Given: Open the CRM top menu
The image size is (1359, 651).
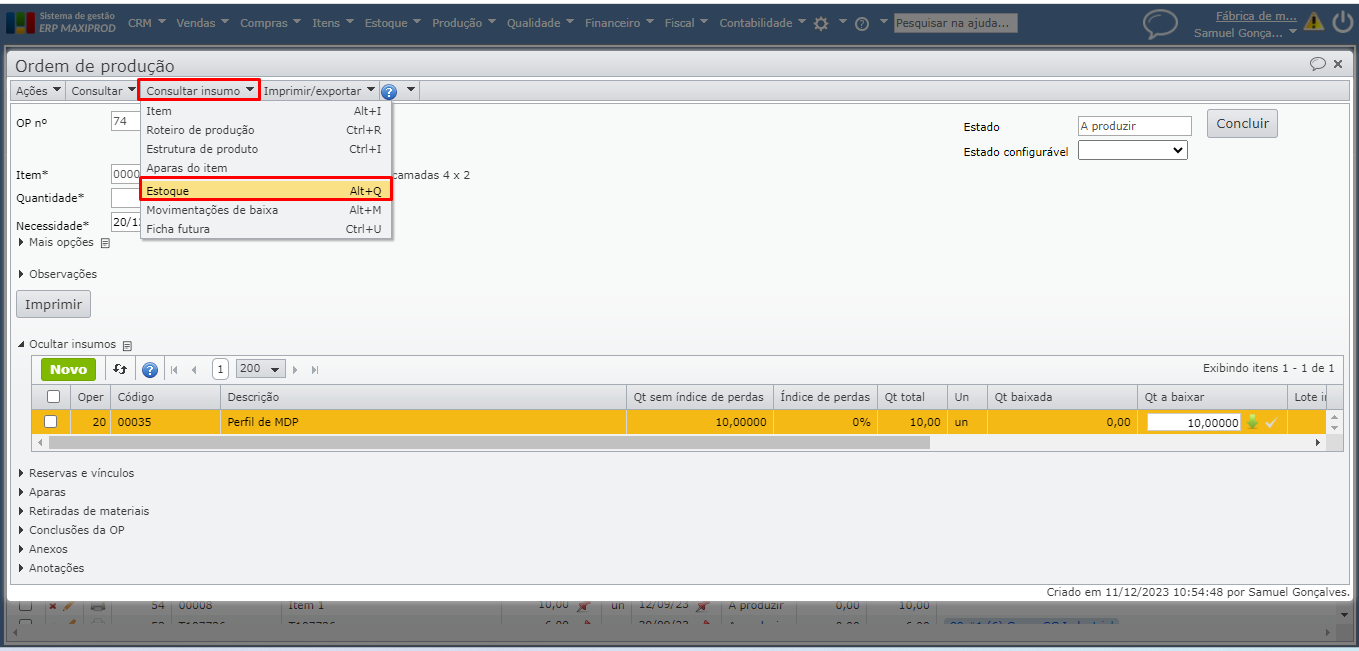Looking at the screenshot, I should [146, 23].
